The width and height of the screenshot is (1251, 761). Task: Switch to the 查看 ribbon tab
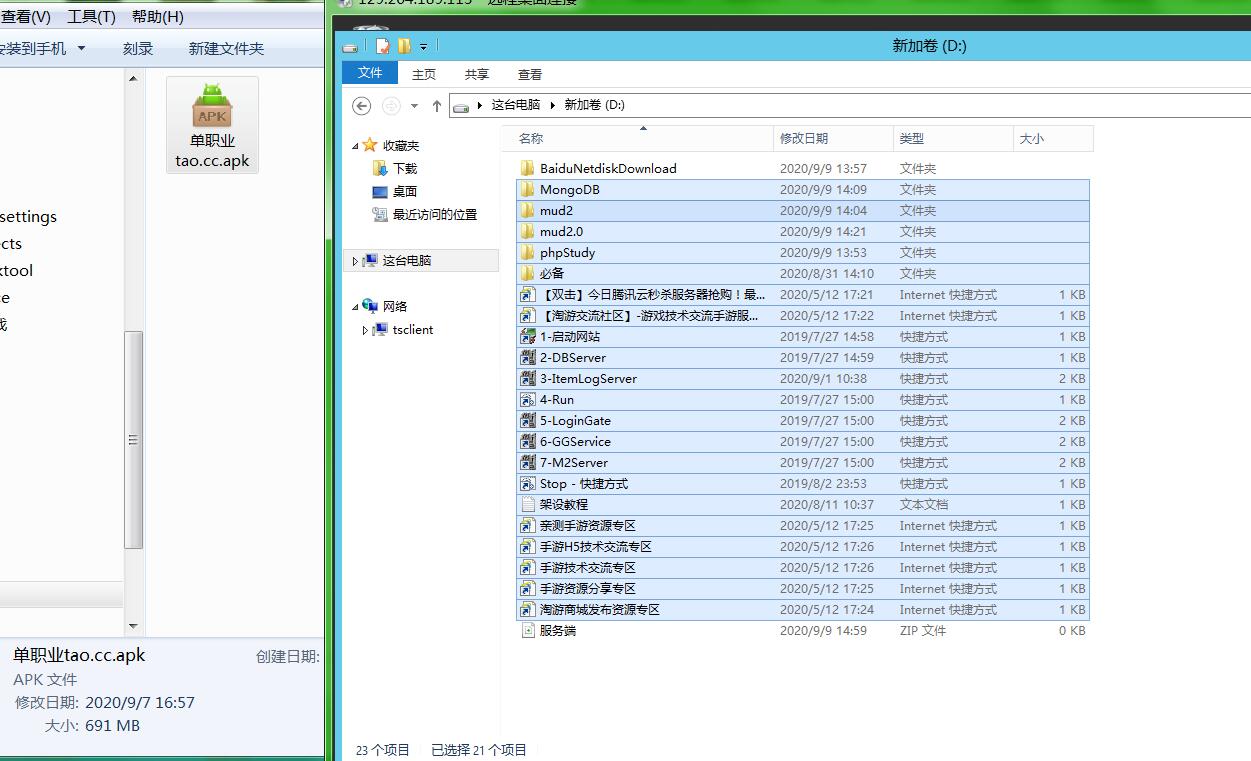[x=530, y=75]
